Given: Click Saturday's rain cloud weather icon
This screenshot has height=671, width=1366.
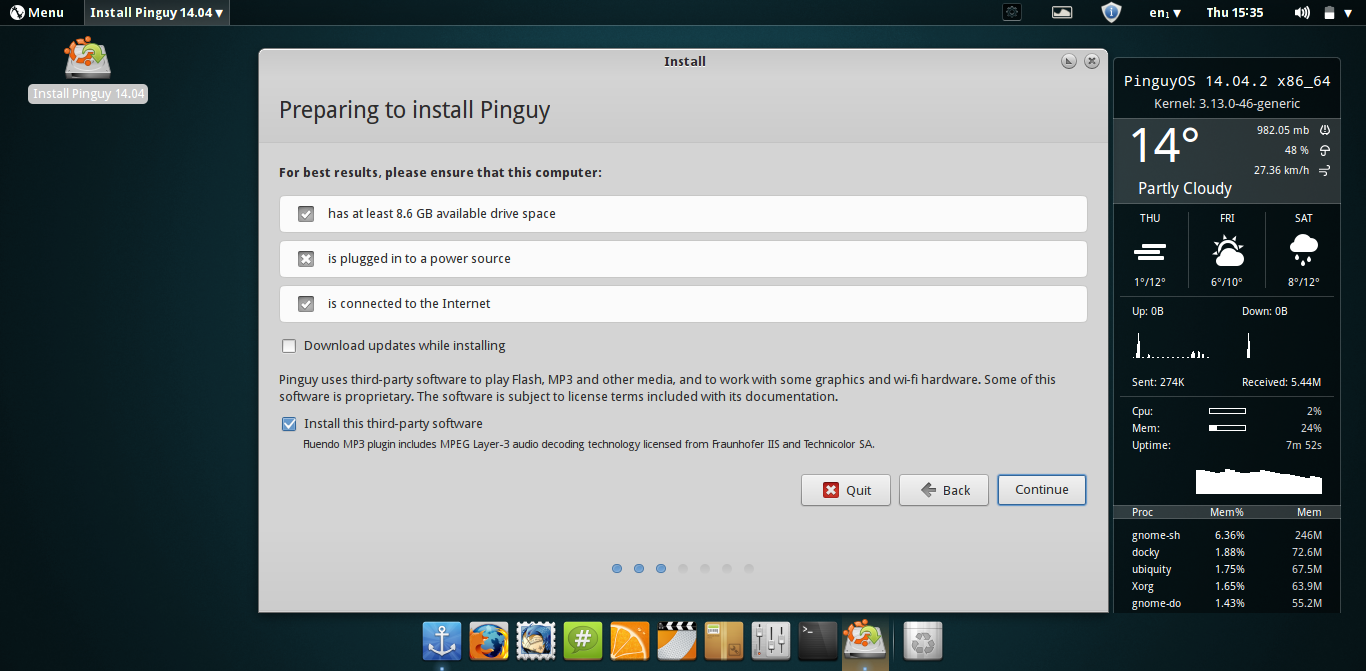Looking at the screenshot, I should 1304,250.
